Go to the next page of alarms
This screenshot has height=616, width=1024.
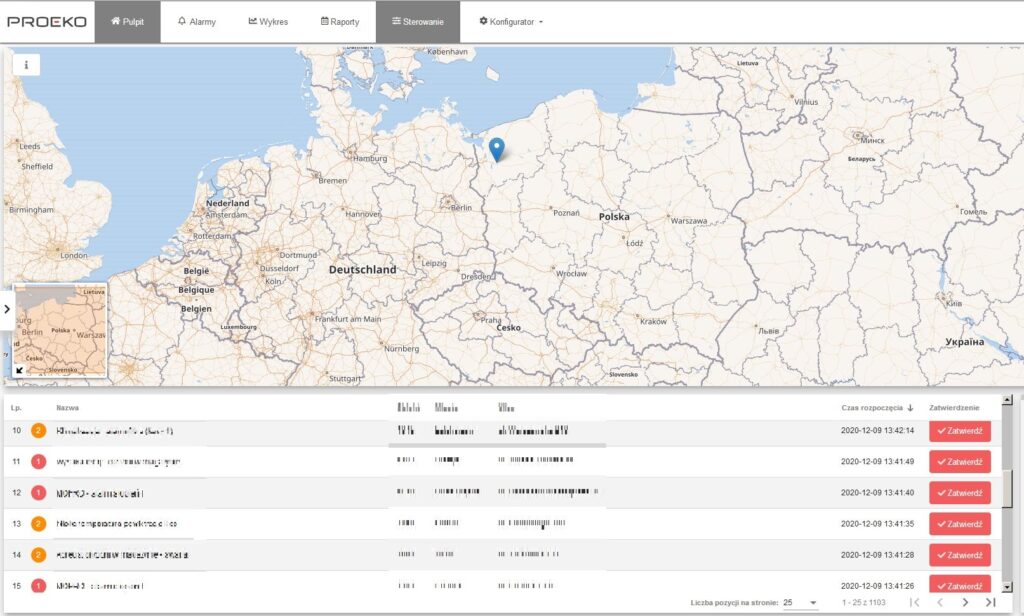click(x=965, y=602)
